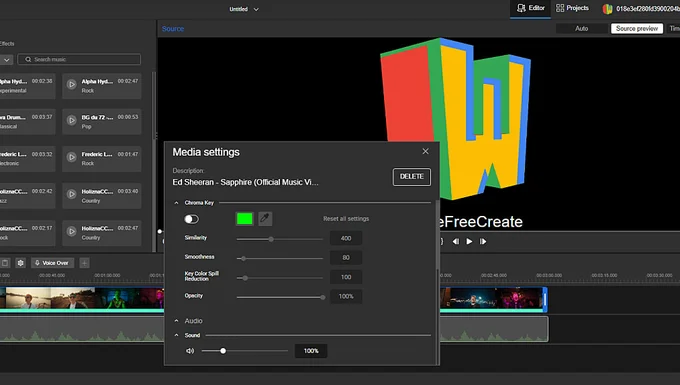Play the Alpha Hyd... Rock track preview
This screenshot has width=680, height=385.
pyautogui.click(x=72, y=85)
